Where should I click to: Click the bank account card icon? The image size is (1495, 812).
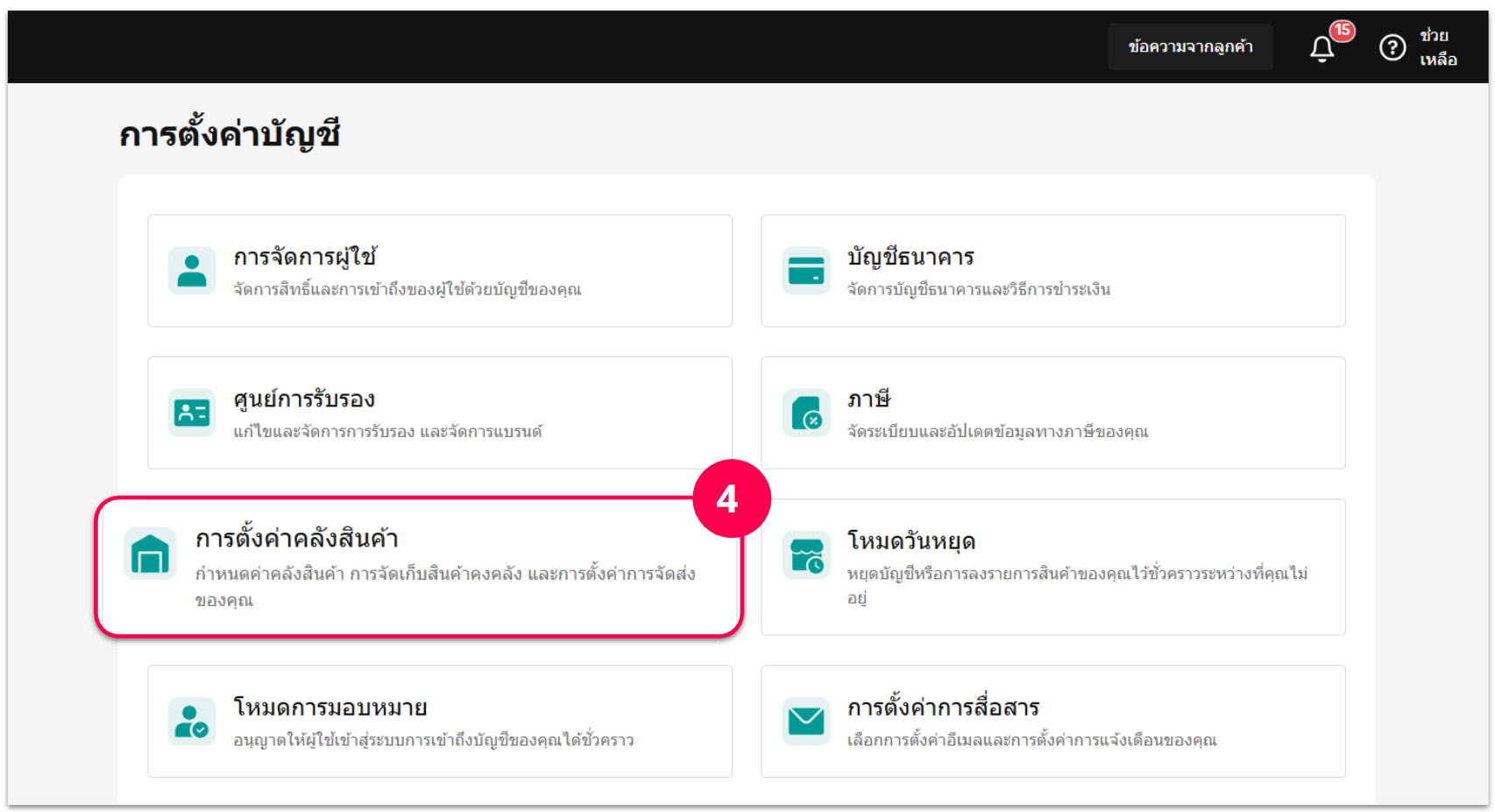(805, 271)
